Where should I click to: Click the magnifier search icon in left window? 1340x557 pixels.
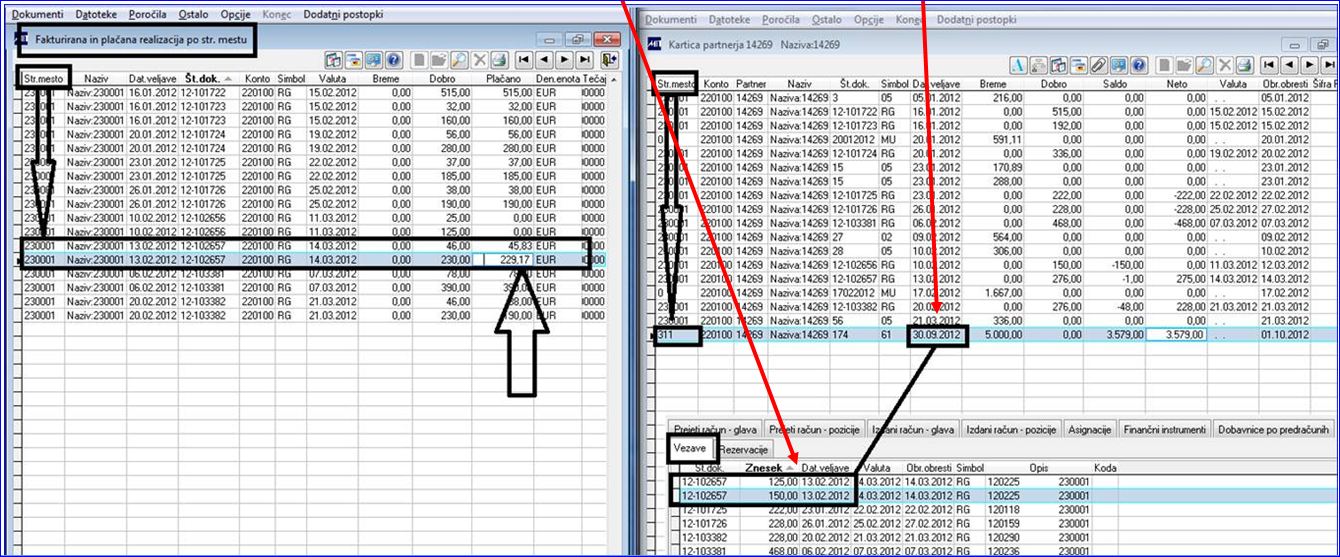[x=459, y=59]
